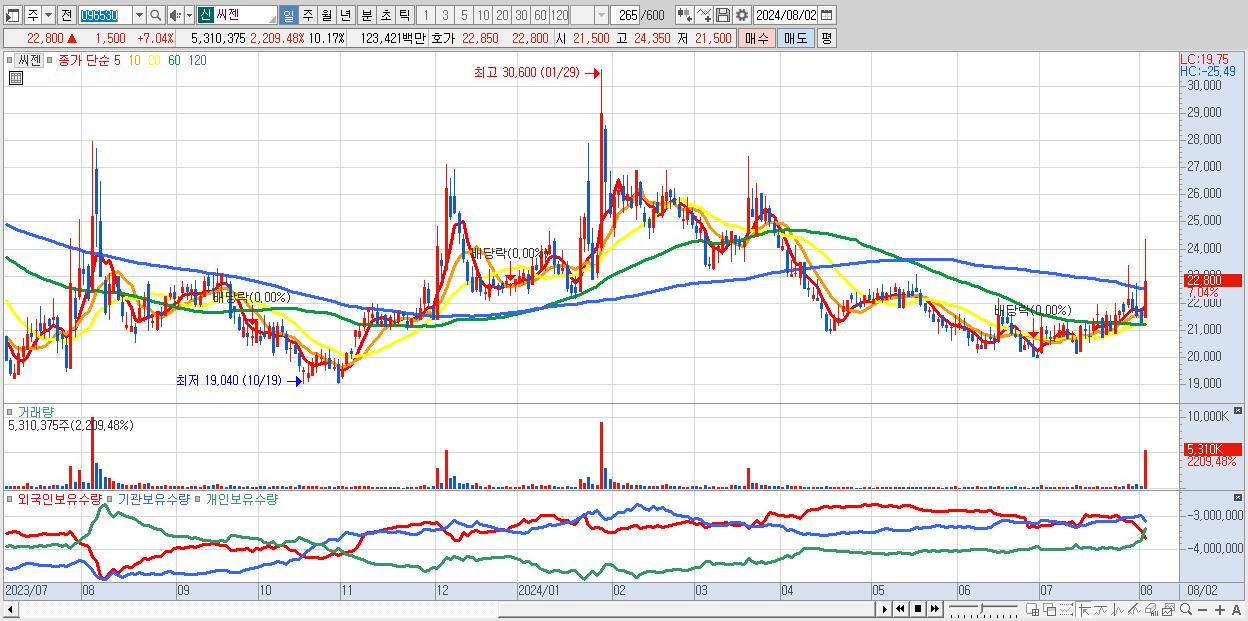Viewport: 1248px width, 621px height.
Task: Click the green 신 badge icon
Action: click(x=205, y=15)
